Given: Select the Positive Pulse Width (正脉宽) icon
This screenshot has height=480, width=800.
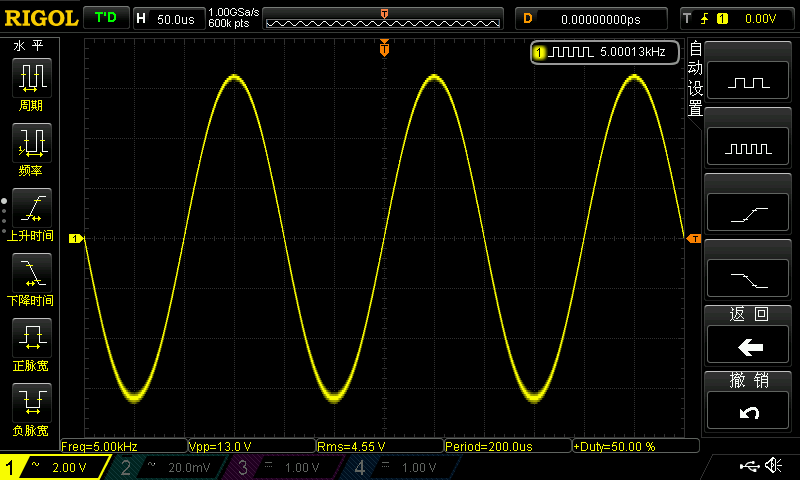Looking at the screenshot, I should point(32,338).
